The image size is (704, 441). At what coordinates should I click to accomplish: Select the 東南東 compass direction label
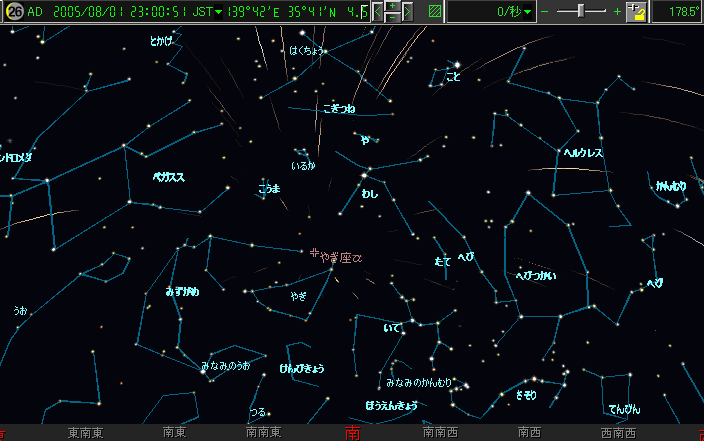[x=85, y=434]
